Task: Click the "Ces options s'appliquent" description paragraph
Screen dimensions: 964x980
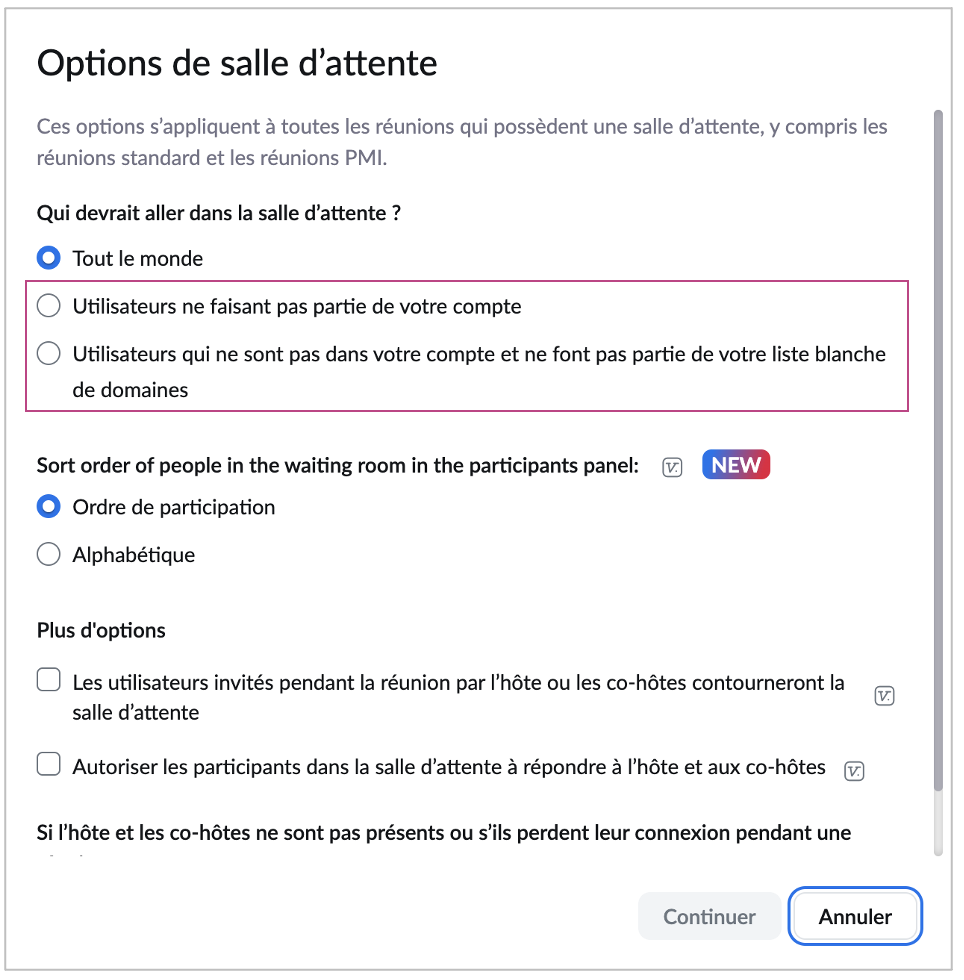Action: click(462, 142)
